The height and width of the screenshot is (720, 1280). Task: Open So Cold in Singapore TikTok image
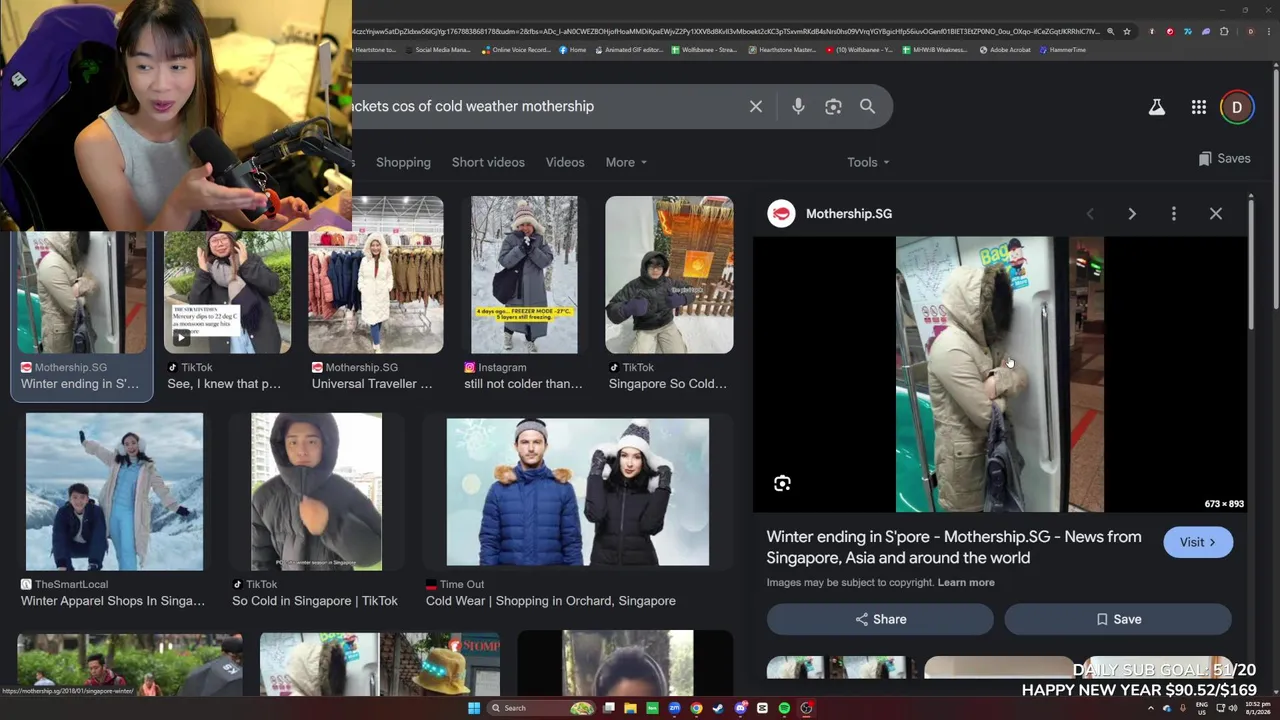click(x=316, y=492)
